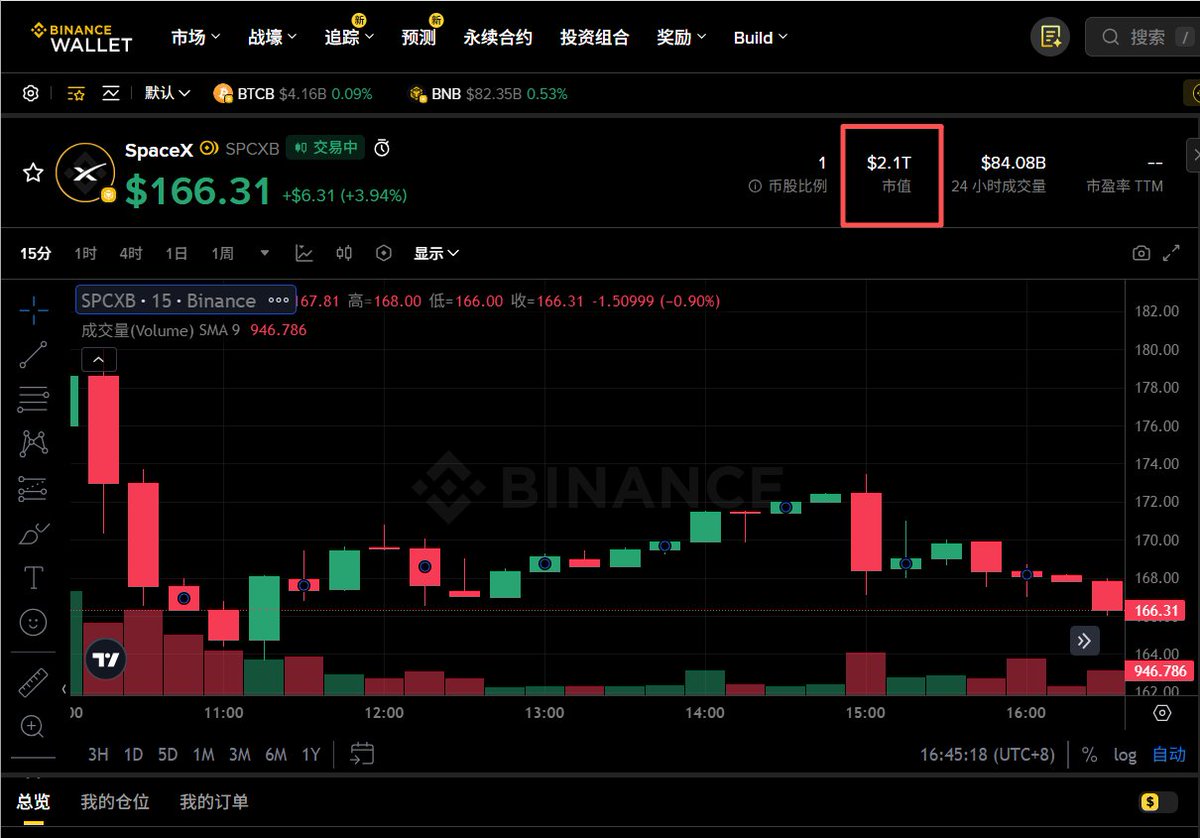The width and height of the screenshot is (1200, 838).
Task: Open the 追踪 dropdown menu
Action: [x=349, y=37]
